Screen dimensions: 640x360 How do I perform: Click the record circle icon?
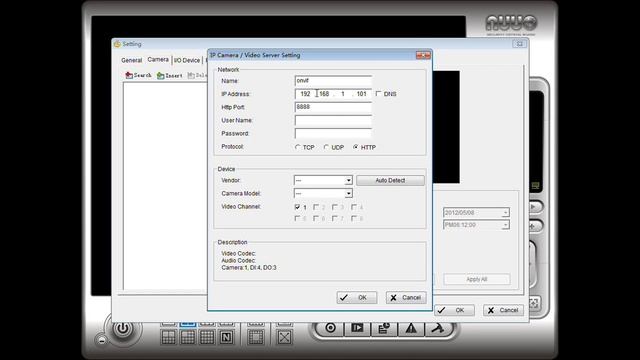tap(331, 328)
